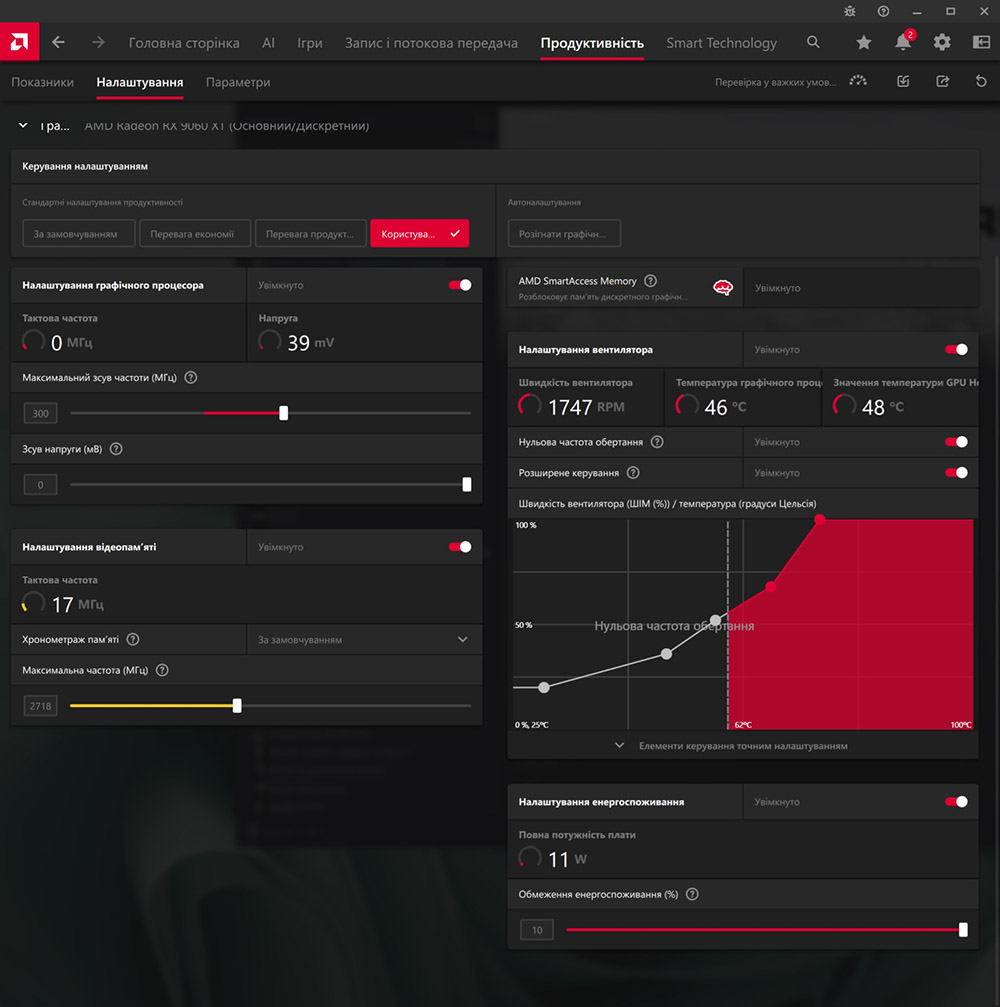Switch to Ігри tab

[x=310, y=43]
